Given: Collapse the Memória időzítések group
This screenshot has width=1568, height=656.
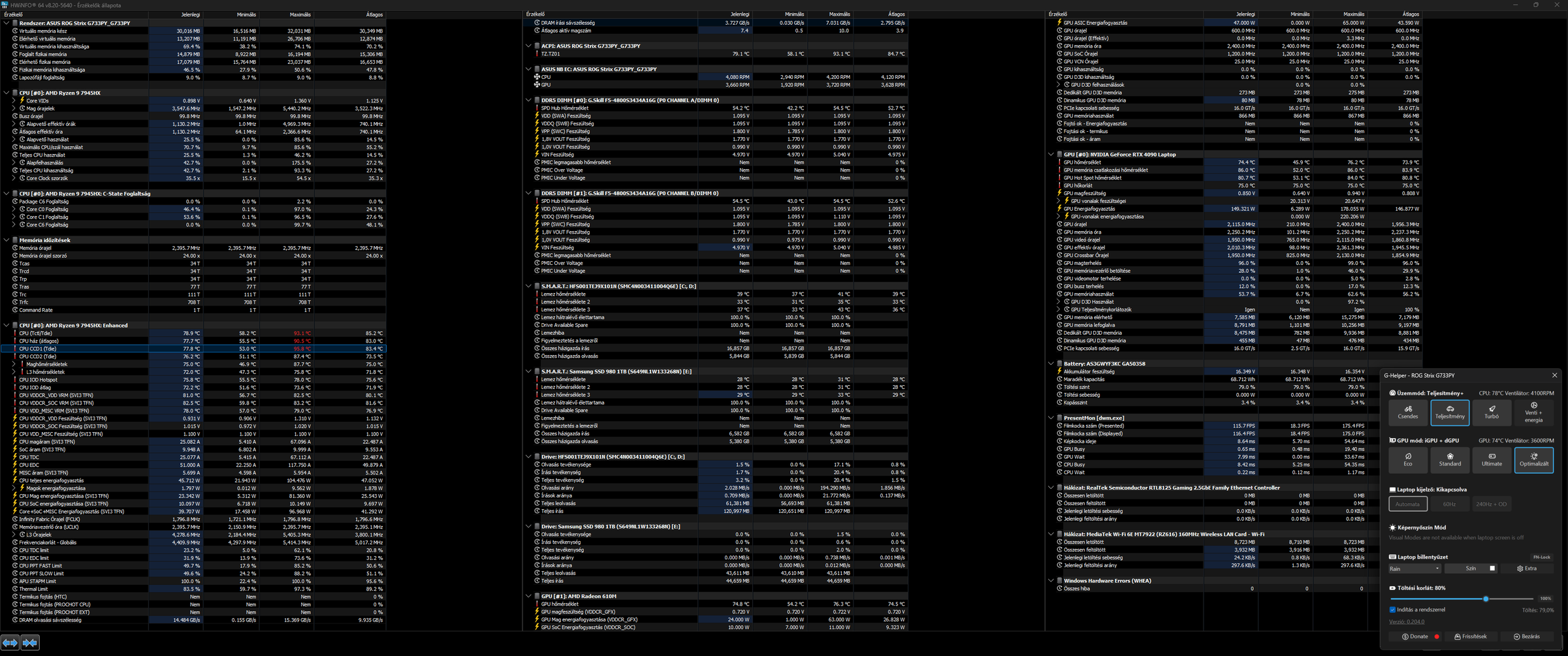Looking at the screenshot, I should (x=7, y=240).
